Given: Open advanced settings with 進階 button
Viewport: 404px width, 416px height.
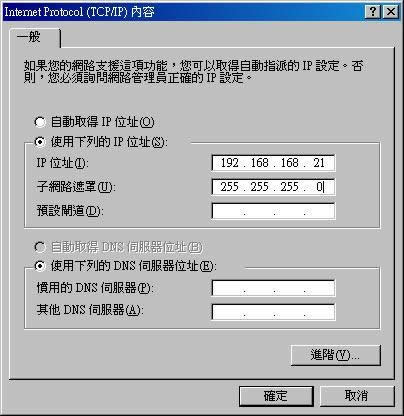Looking at the screenshot, I should tap(336, 355).
